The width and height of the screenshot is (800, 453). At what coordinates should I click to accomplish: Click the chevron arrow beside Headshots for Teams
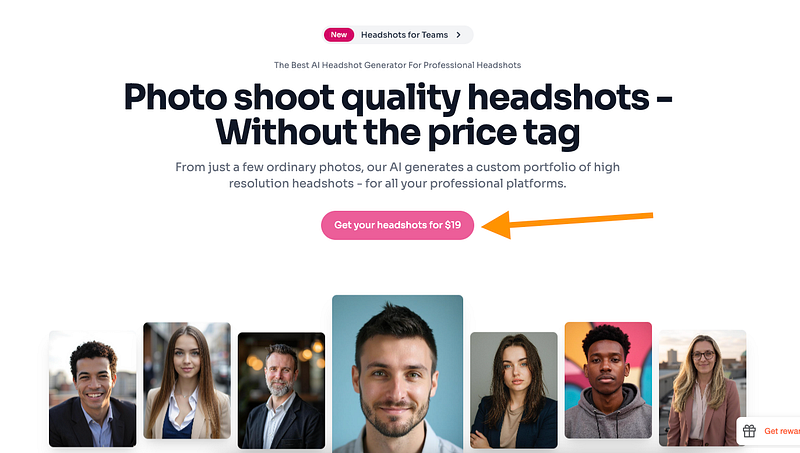[x=458, y=35]
